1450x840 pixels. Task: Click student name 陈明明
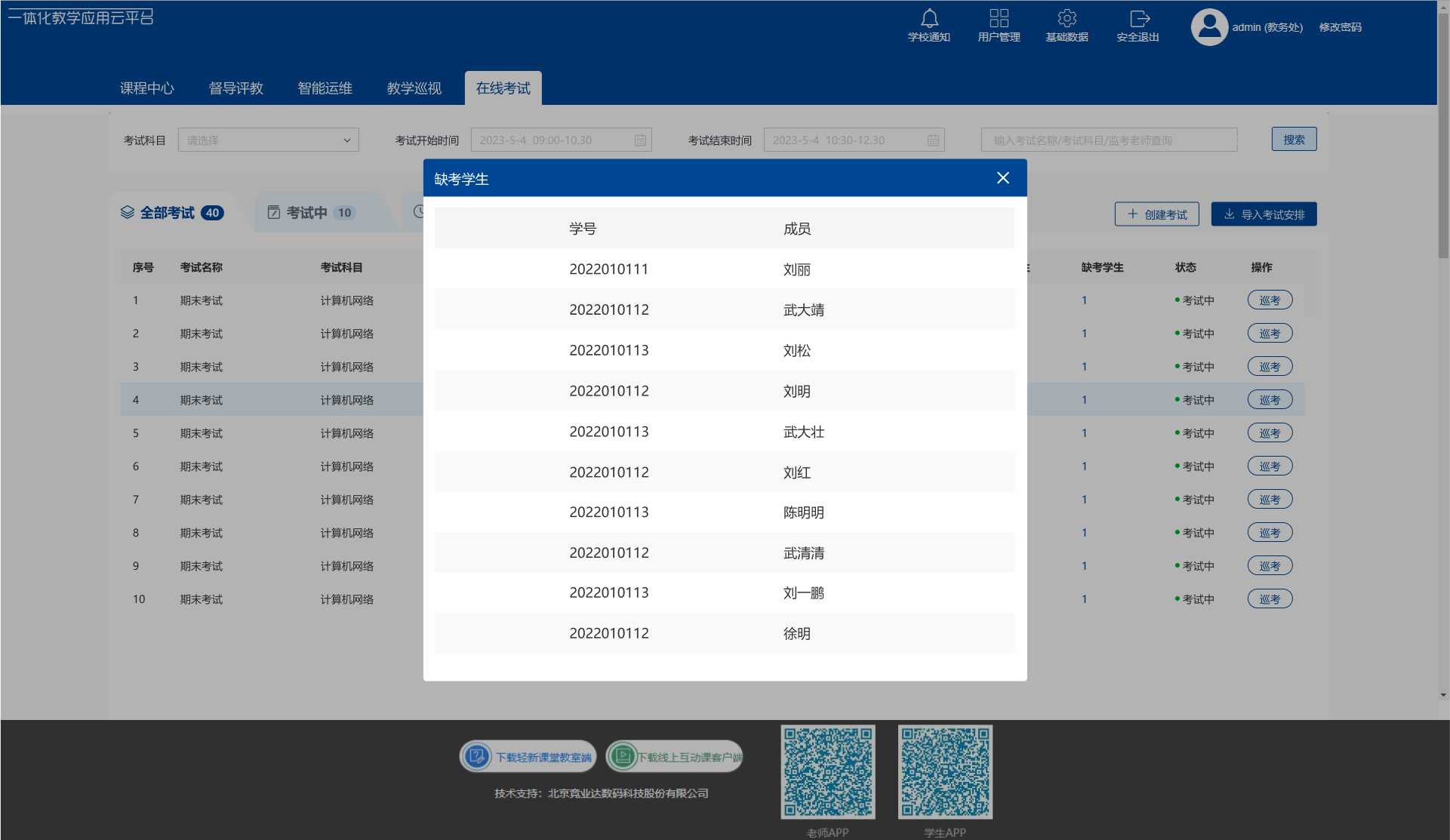(x=803, y=512)
